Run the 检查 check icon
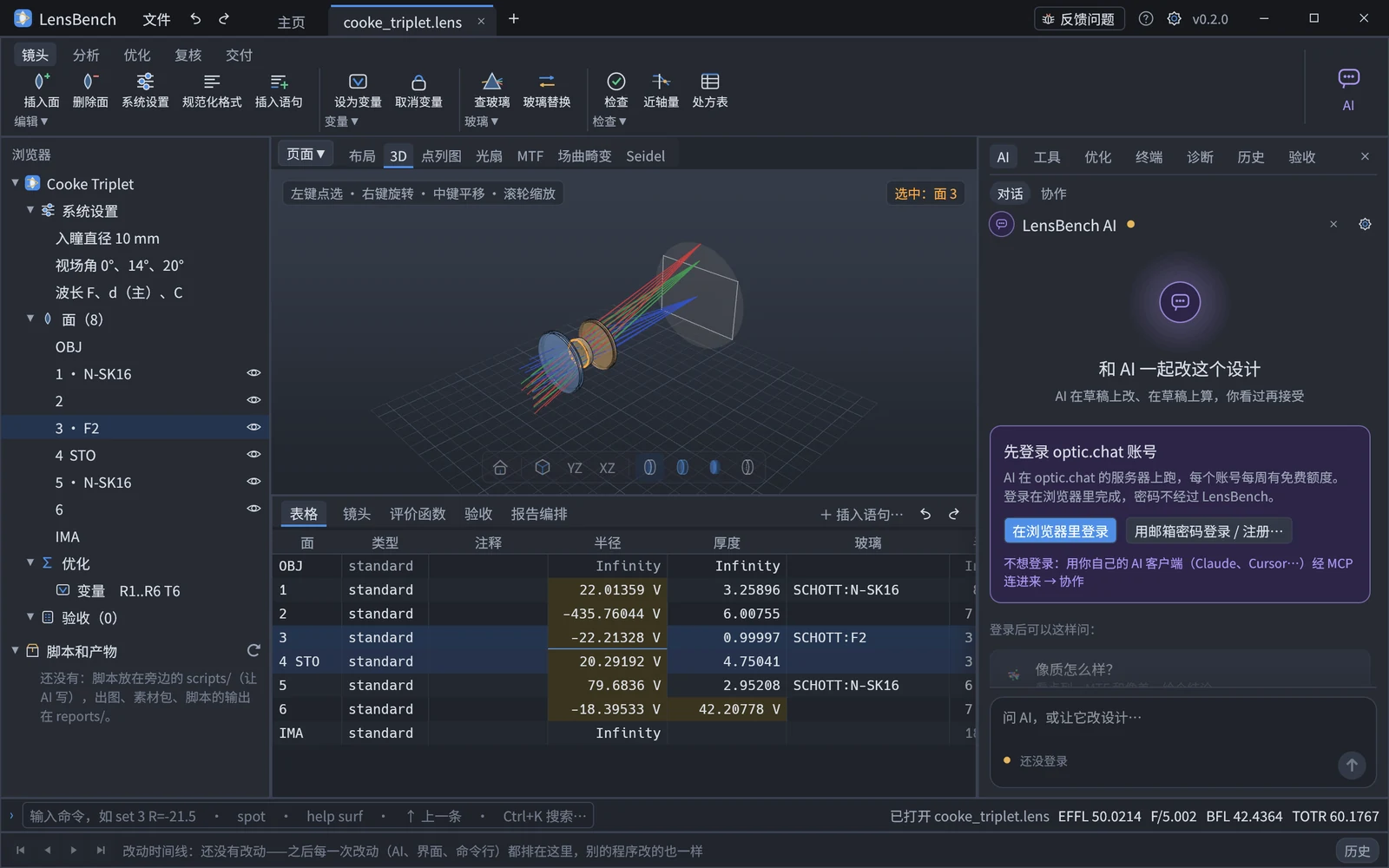Image resolution: width=1389 pixels, height=868 pixels. click(616, 82)
